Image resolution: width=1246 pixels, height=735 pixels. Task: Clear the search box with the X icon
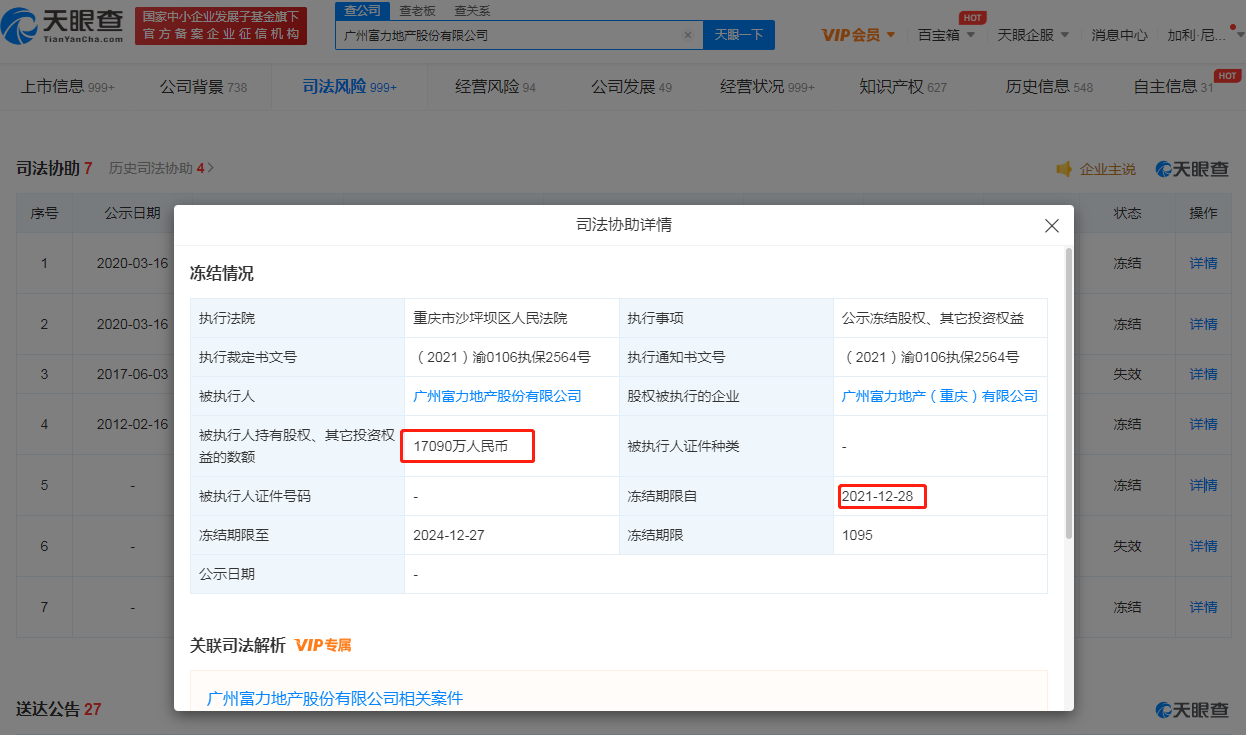688,35
